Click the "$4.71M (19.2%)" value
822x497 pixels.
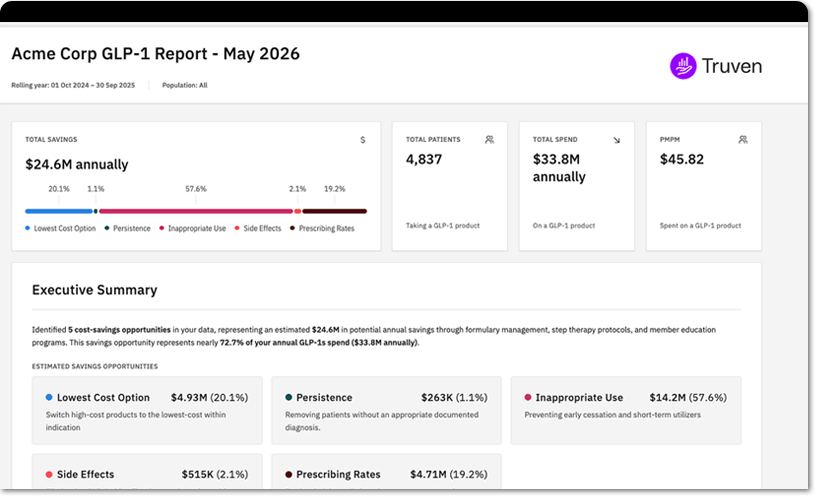pyautogui.click(x=449, y=474)
